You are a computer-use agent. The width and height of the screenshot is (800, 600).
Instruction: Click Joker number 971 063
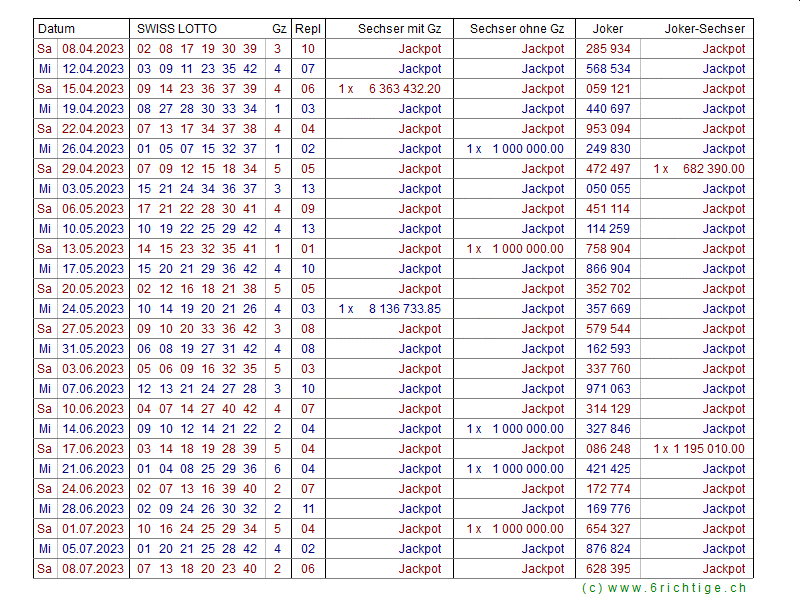click(x=608, y=389)
